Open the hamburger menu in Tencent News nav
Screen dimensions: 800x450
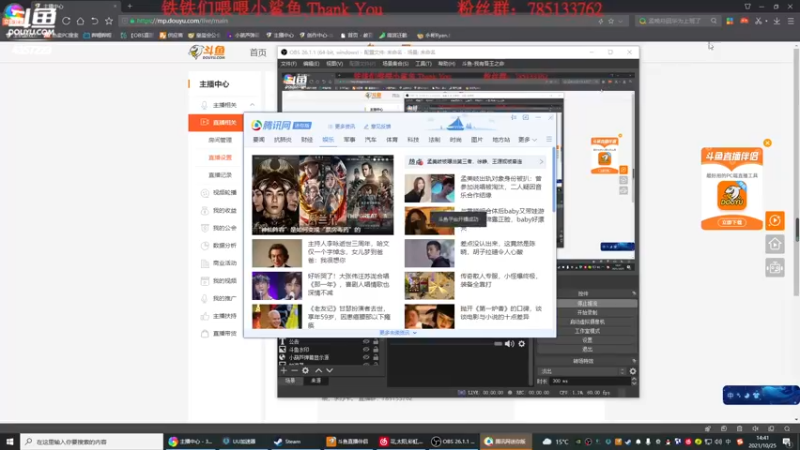(549, 139)
